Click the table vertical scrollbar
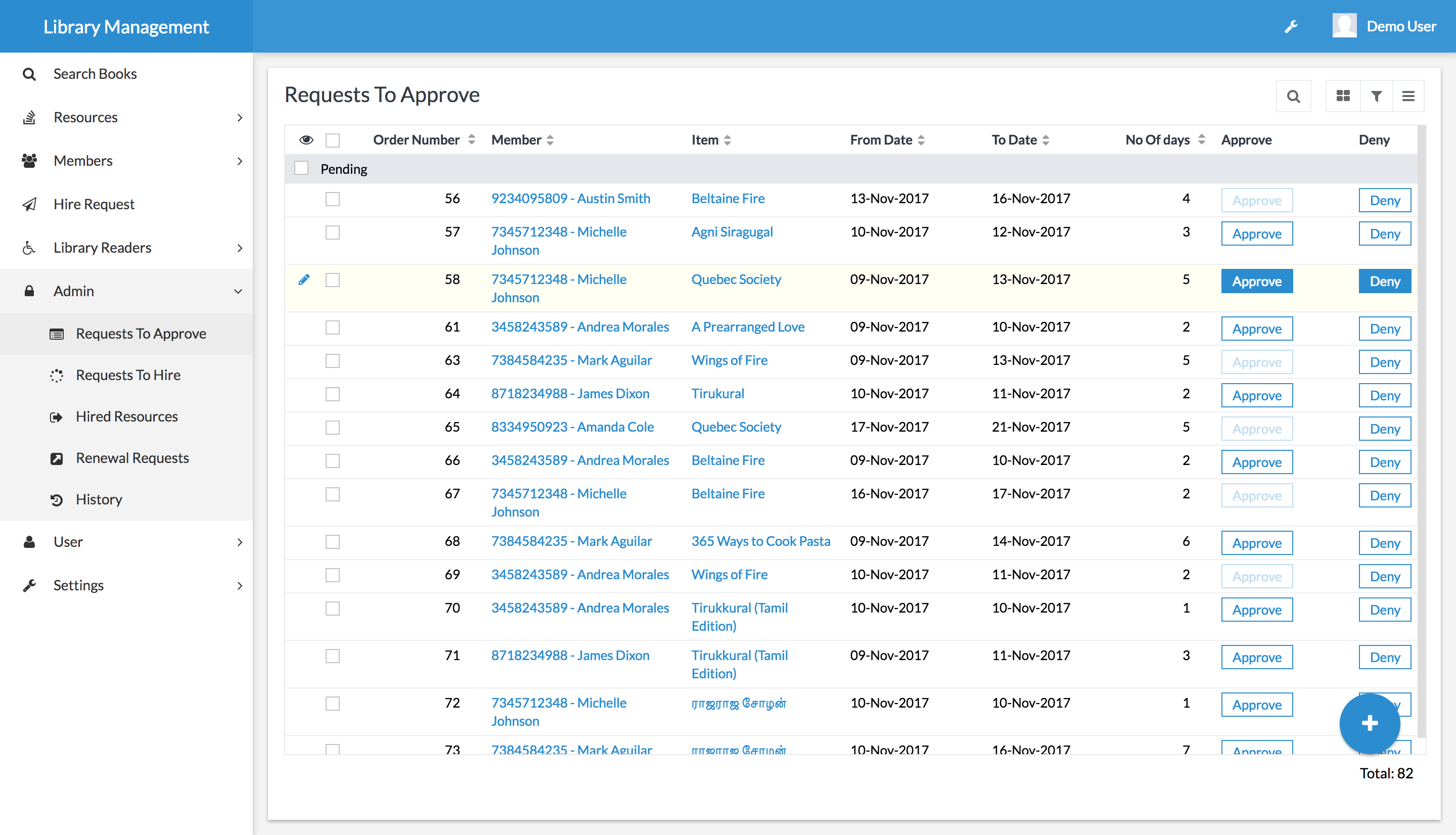This screenshot has height=835, width=1456. pos(1421,430)
